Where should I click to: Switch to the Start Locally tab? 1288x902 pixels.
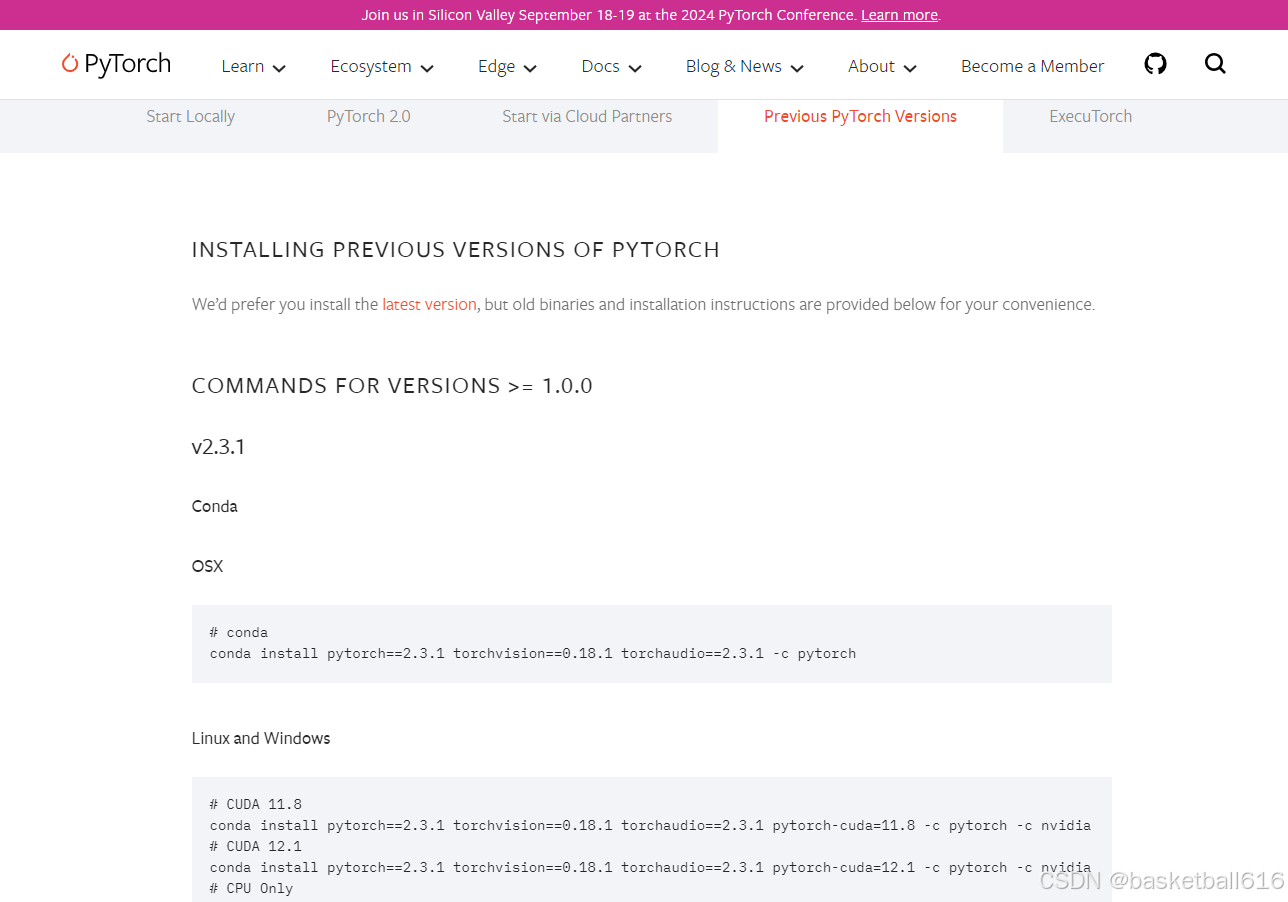click(x=190, y=116)
